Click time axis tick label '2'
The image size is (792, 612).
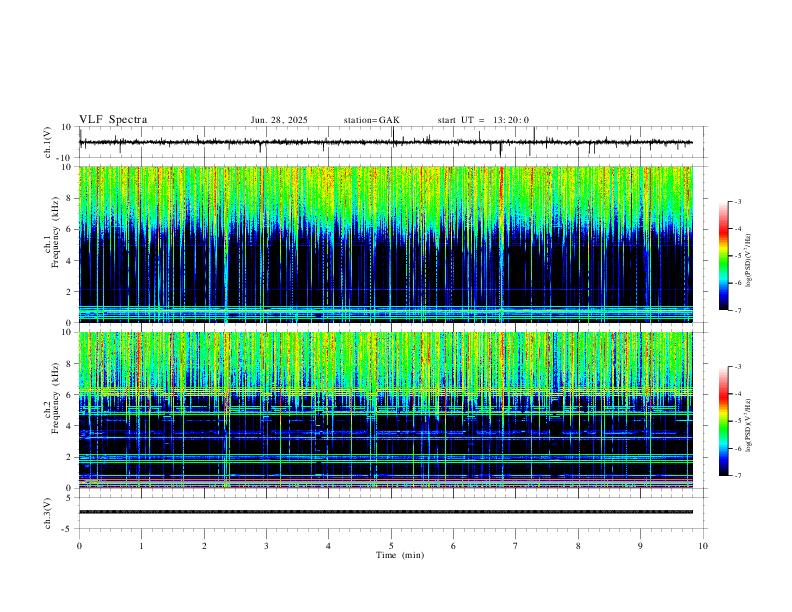pos(204,546)
